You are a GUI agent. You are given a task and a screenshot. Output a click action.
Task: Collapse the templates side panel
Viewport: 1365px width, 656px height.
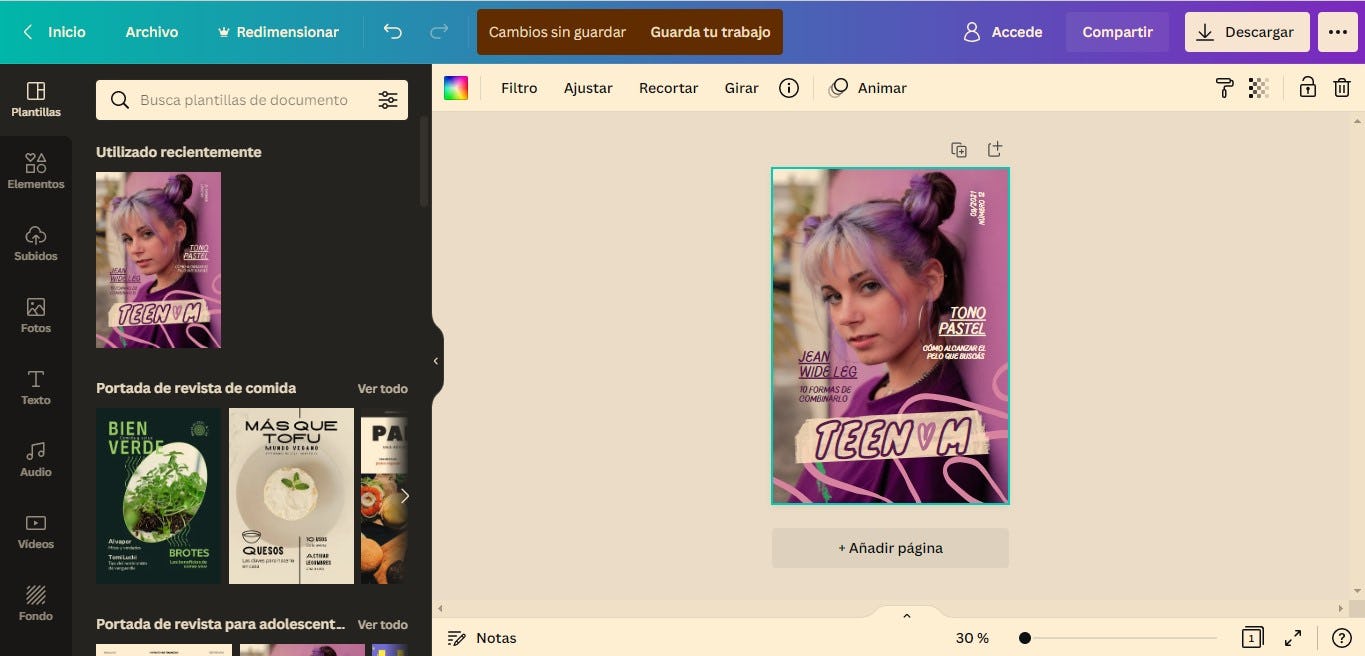click(x=435, y=360)
